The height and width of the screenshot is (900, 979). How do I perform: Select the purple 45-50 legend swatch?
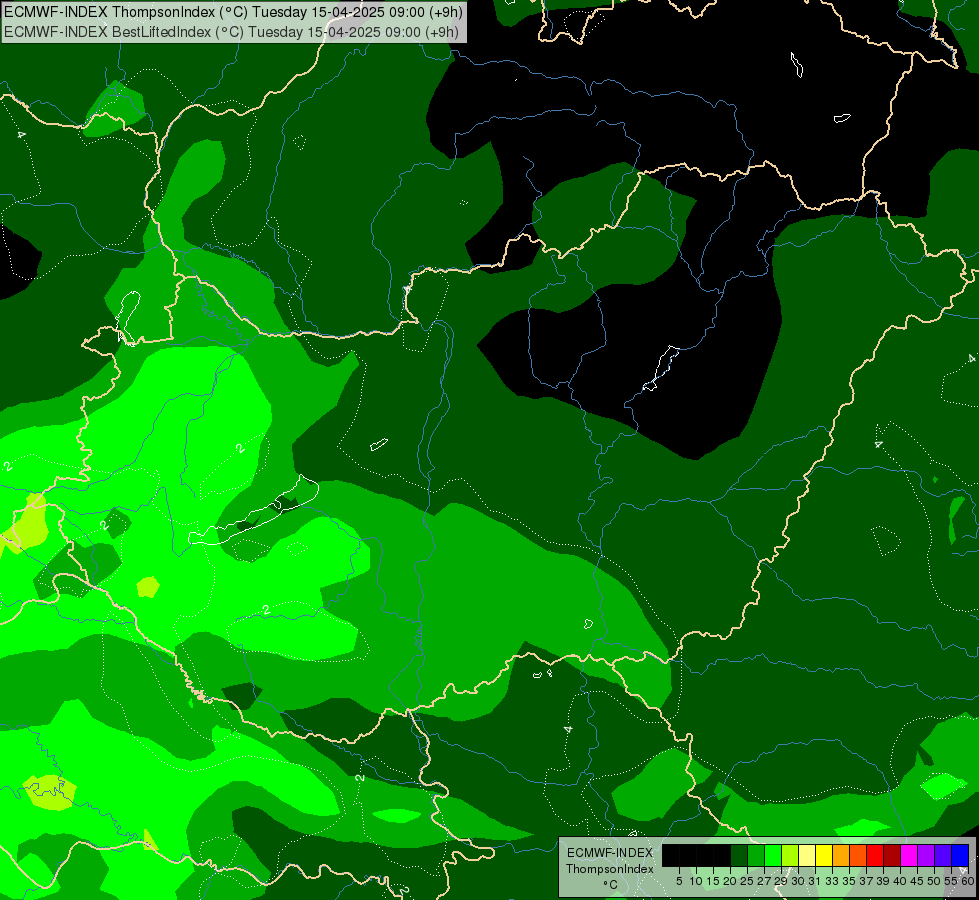[x=926, y=855]
